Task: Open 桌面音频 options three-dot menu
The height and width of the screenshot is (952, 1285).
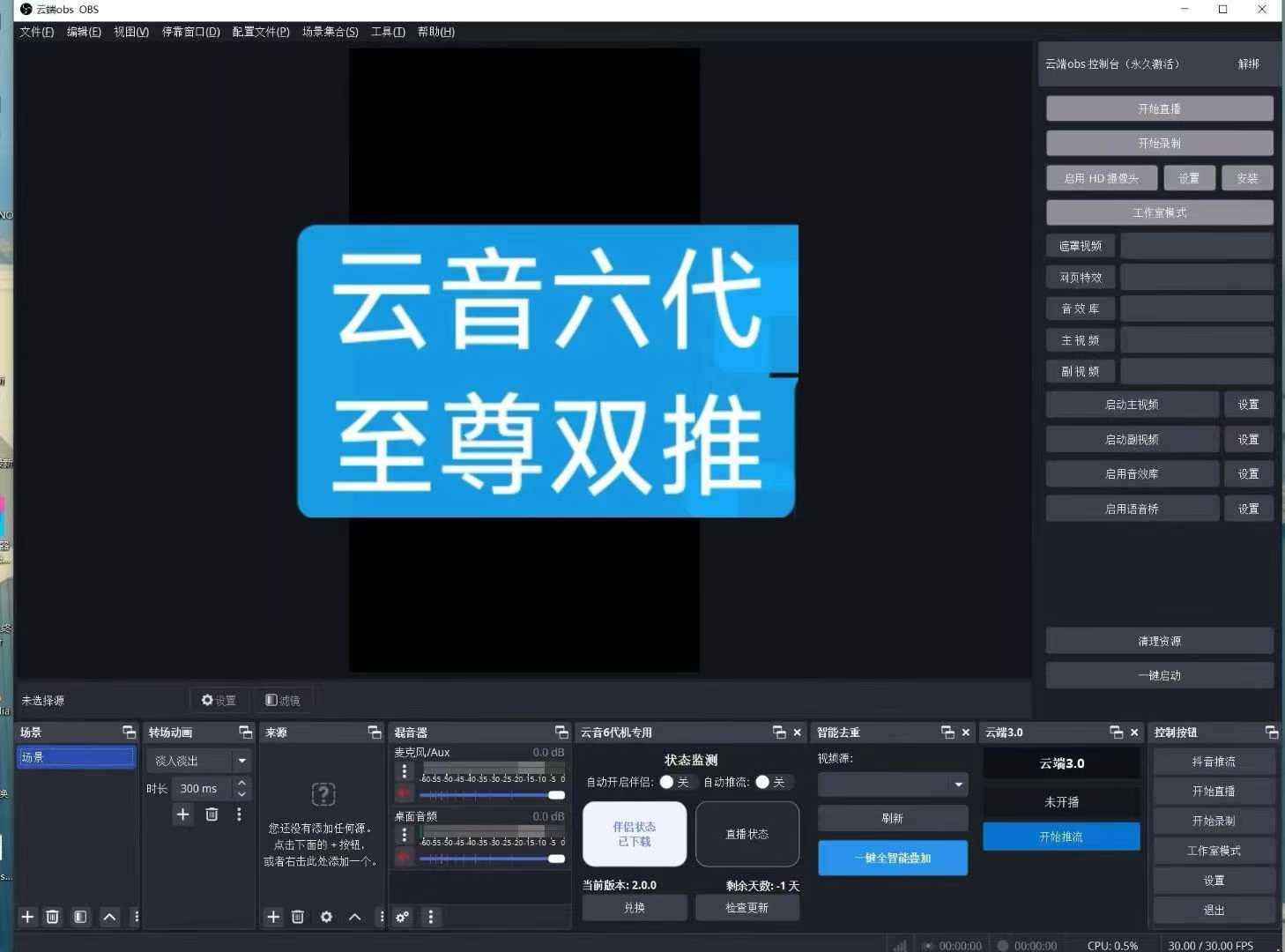Action: (x=405, y=835)
